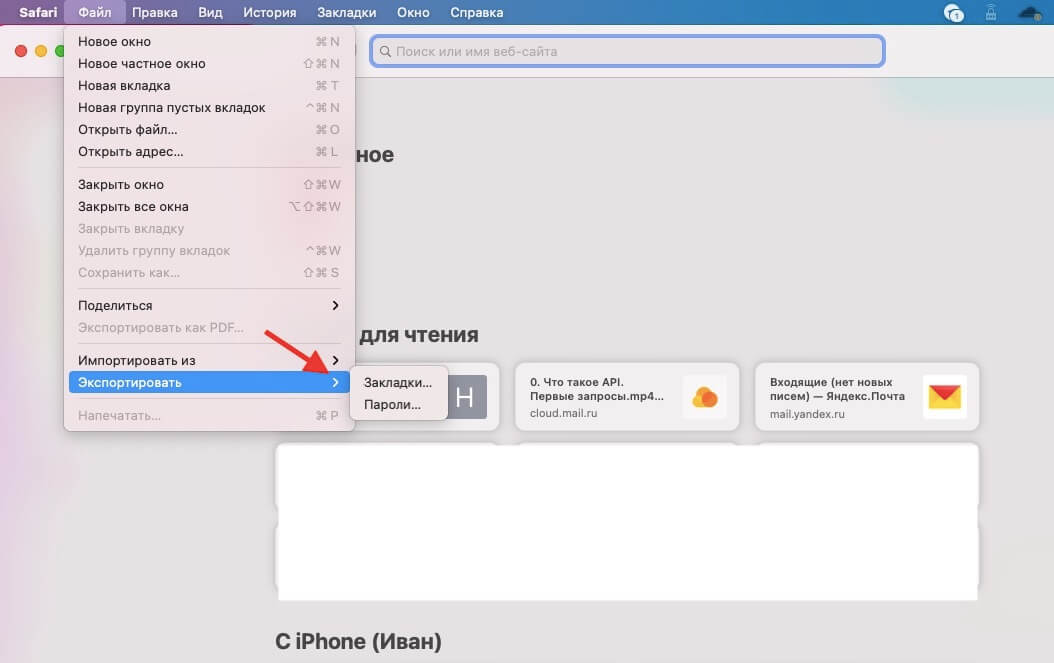Click the yellow minimize window button
The image size is (1054, 663).
(x=41, y=51)
